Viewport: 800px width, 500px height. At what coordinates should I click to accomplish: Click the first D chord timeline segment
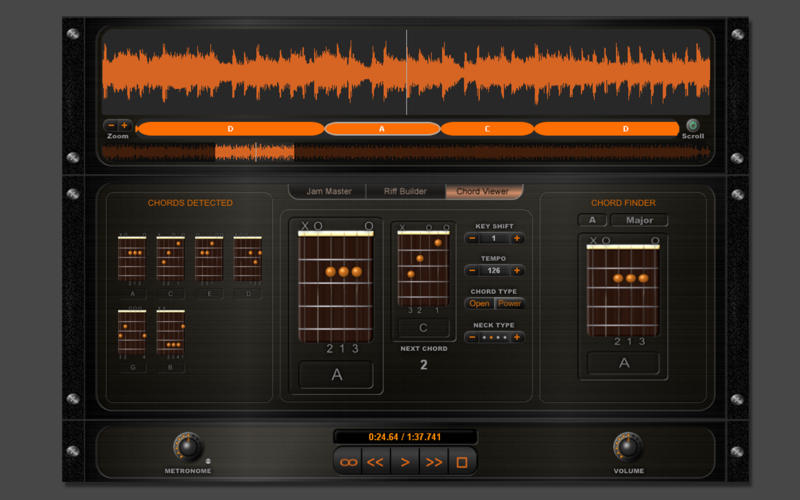tap(231, 129)
